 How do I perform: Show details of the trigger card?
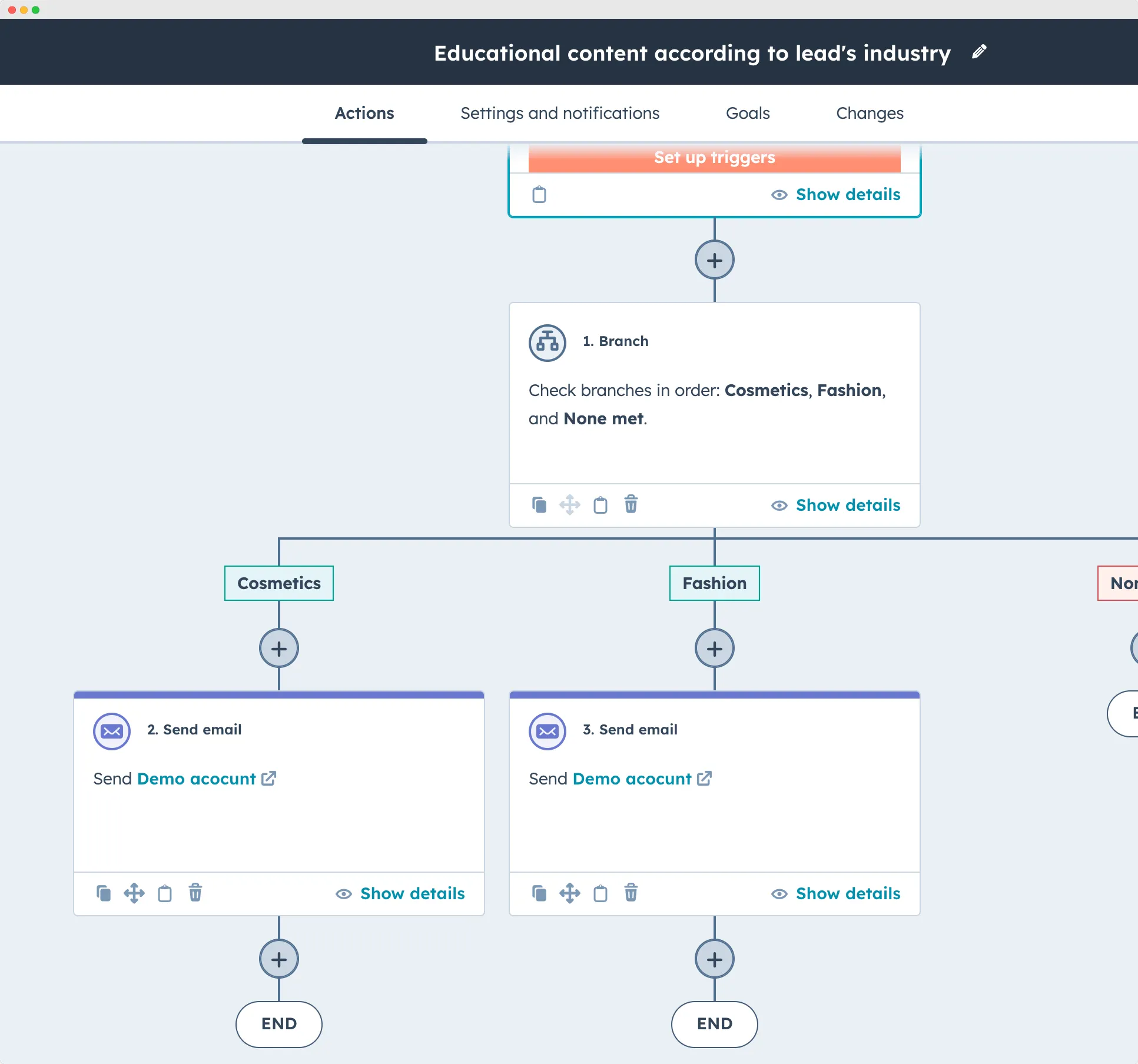click(x=836, y=195)
